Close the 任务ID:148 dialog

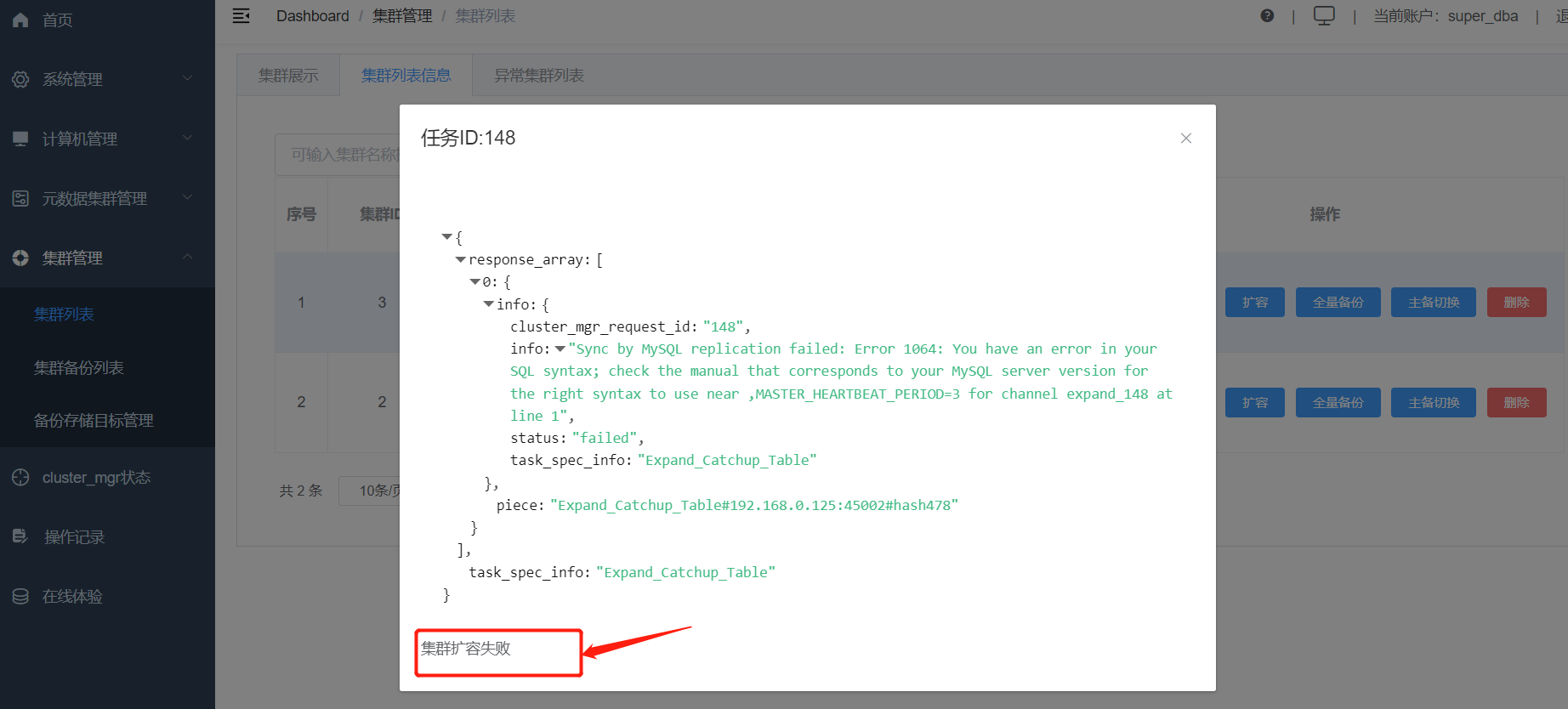(1186, 138)
